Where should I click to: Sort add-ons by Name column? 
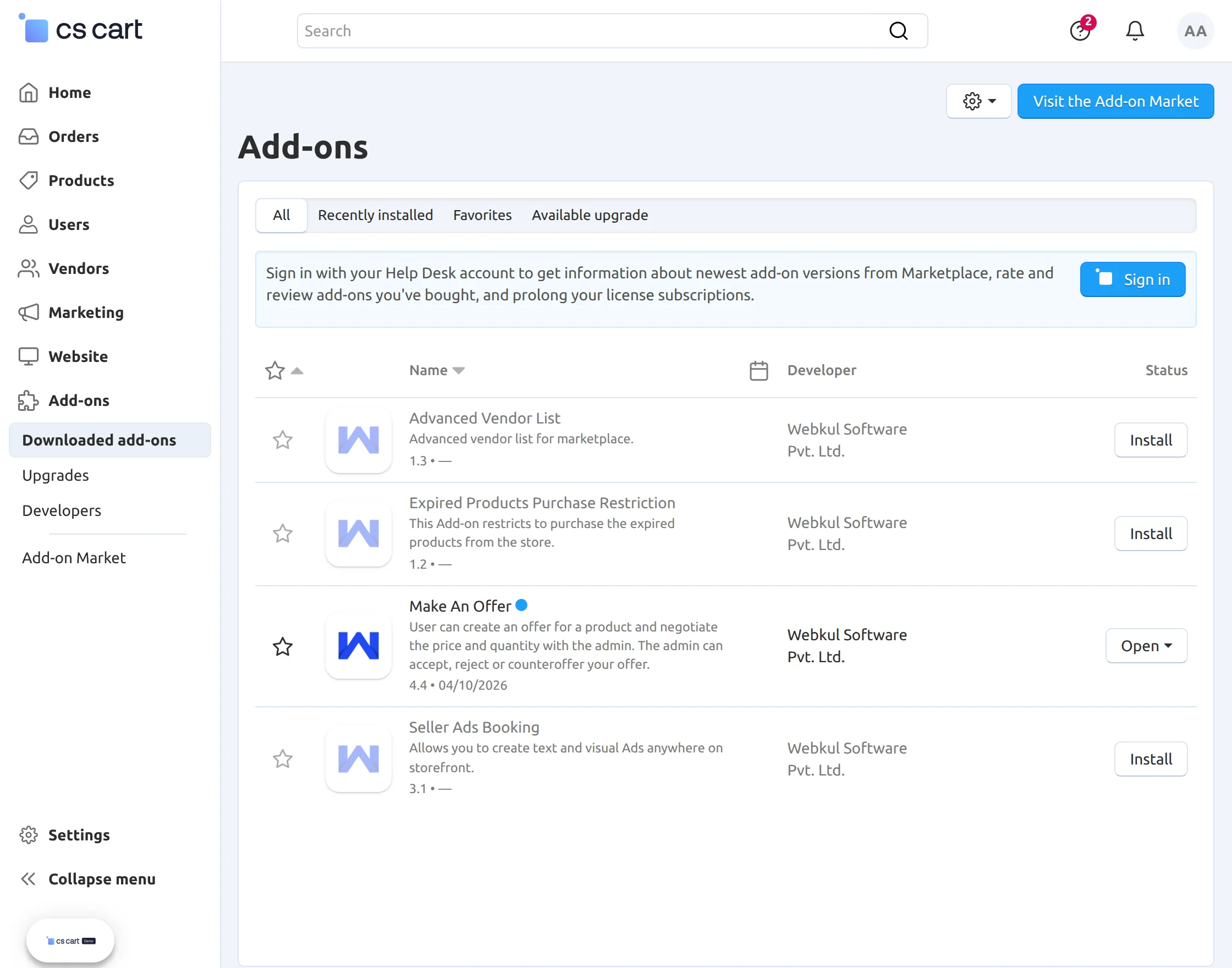(436, 370)
